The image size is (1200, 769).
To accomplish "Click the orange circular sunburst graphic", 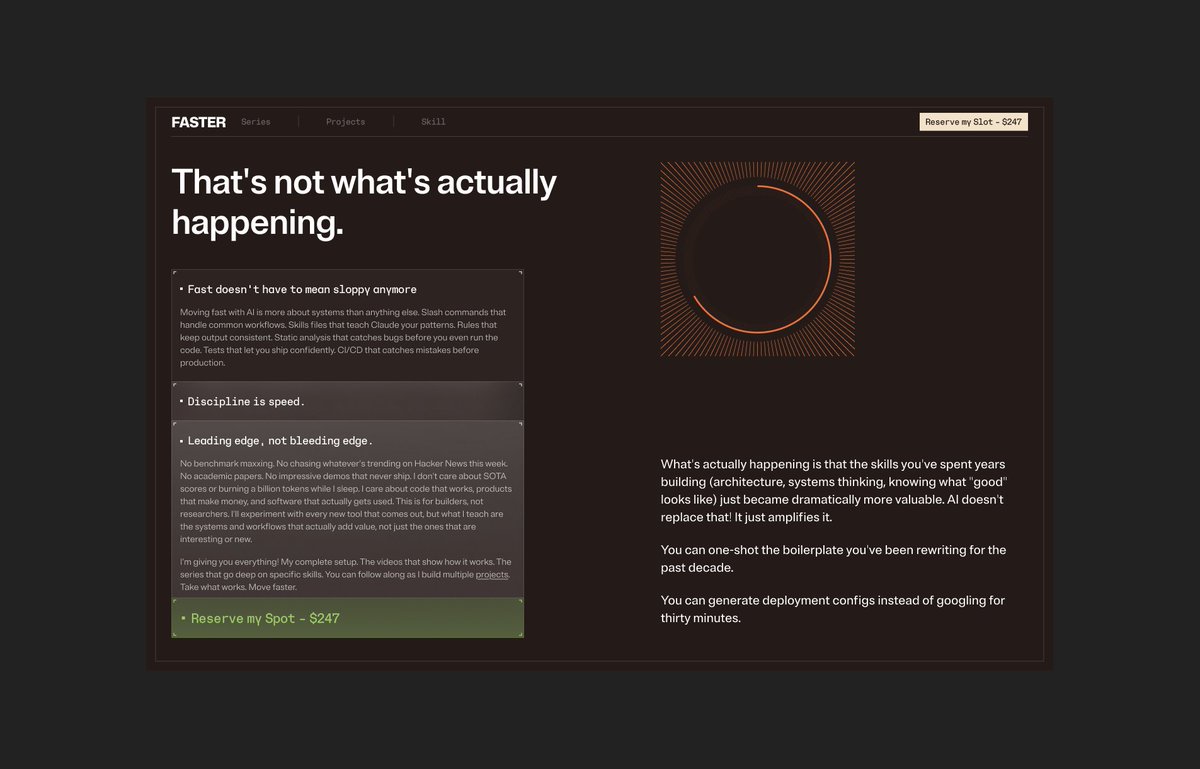I will pos(757,259).
